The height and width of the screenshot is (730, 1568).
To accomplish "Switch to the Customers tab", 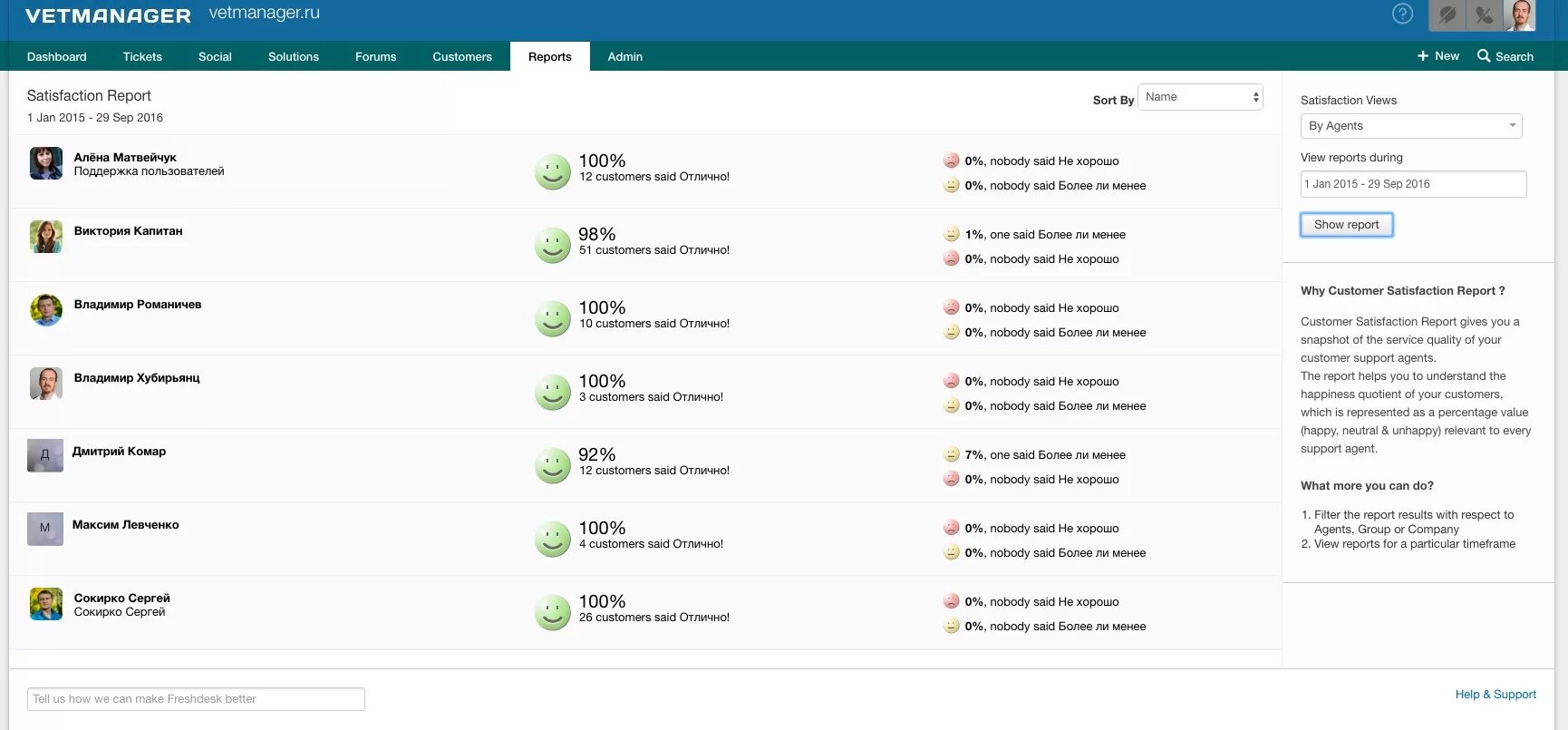I will click(462, 56).
